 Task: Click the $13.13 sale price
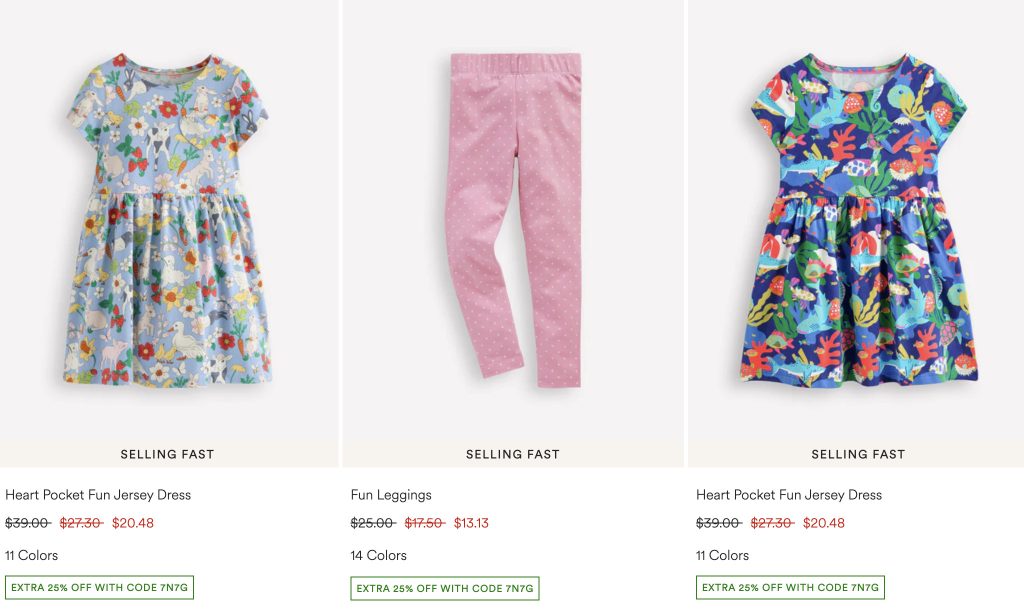pos(471,523)
